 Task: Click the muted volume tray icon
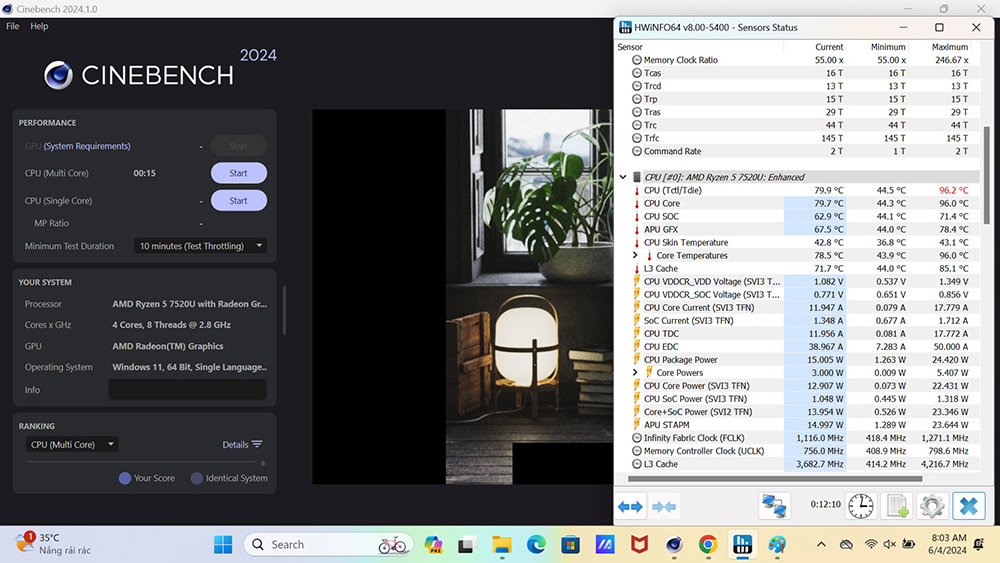[889, 544]
